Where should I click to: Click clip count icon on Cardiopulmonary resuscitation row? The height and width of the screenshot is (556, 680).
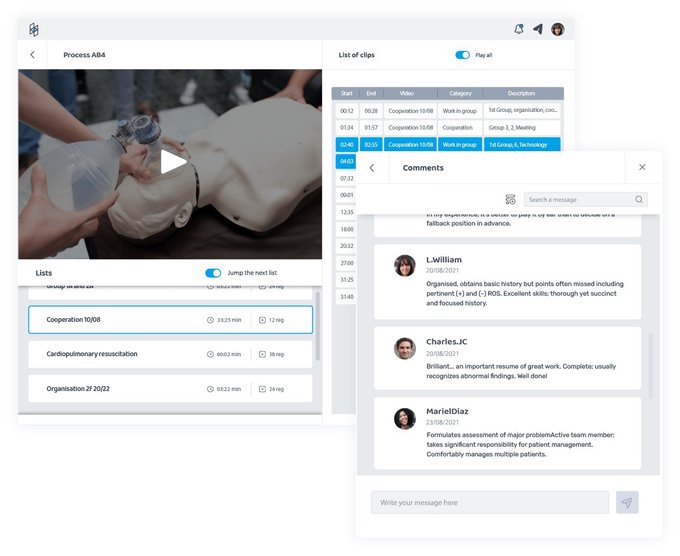click(x=262, y=354)
